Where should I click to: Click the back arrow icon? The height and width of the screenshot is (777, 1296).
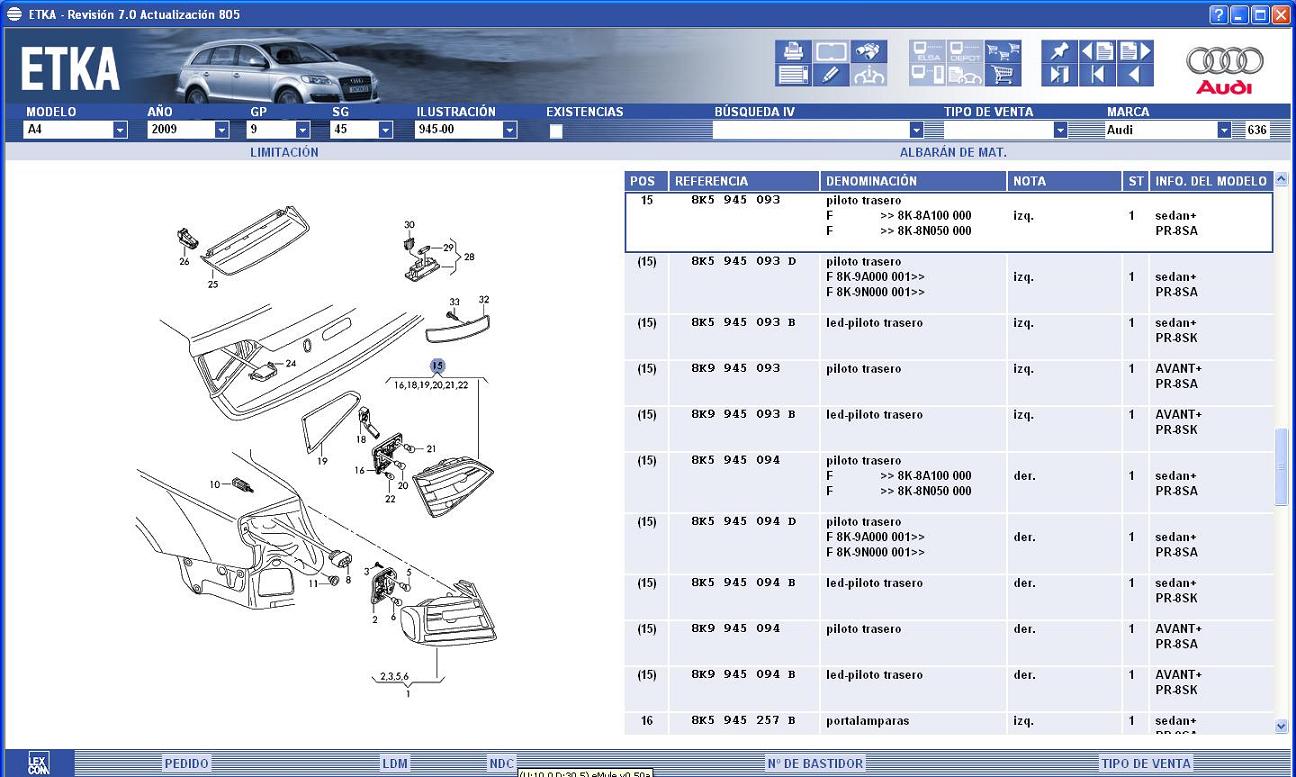click(x=1135, y=75)
